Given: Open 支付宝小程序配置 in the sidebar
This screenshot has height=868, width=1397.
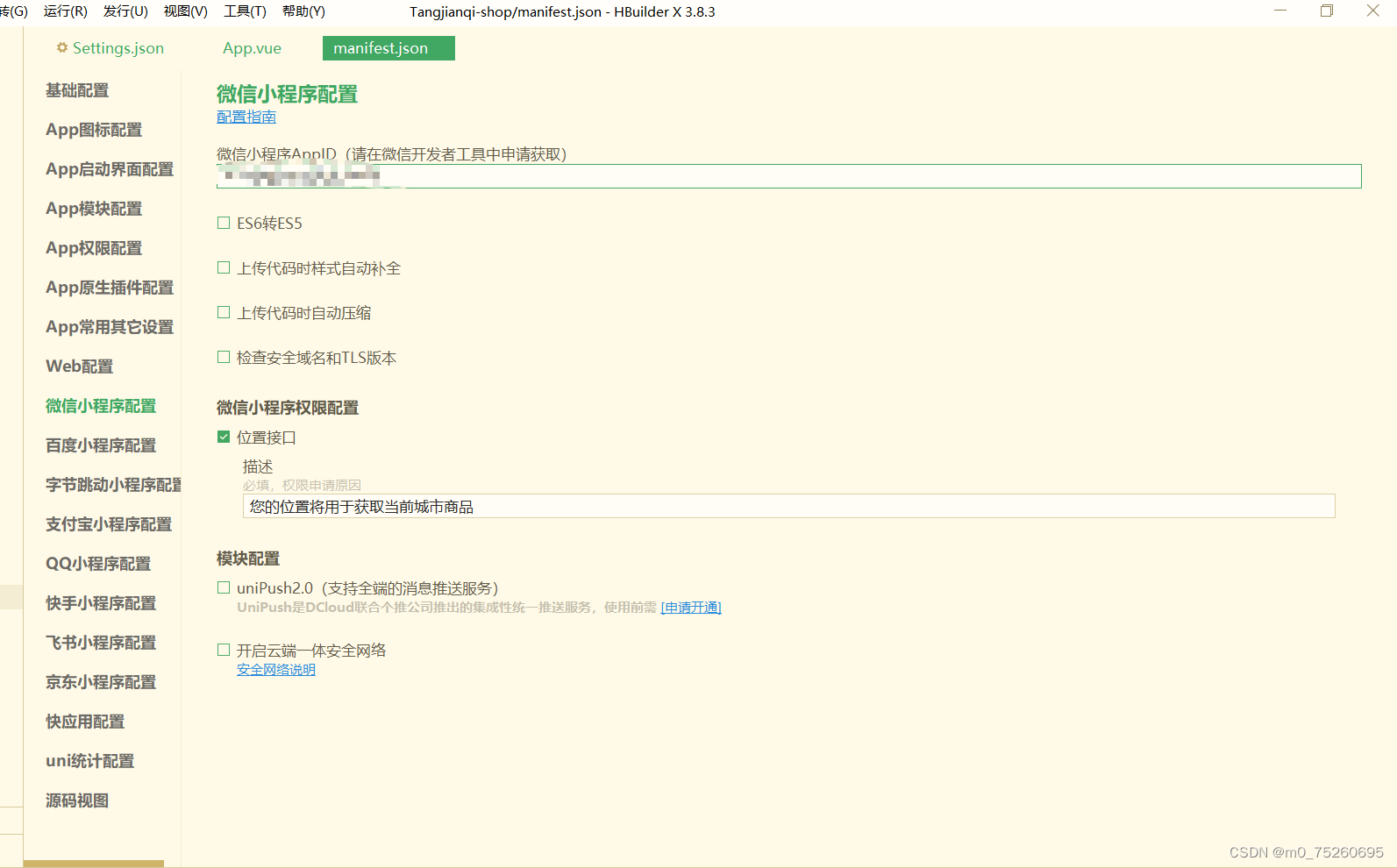Looking at the screenshot, I should tap(109, 524).
